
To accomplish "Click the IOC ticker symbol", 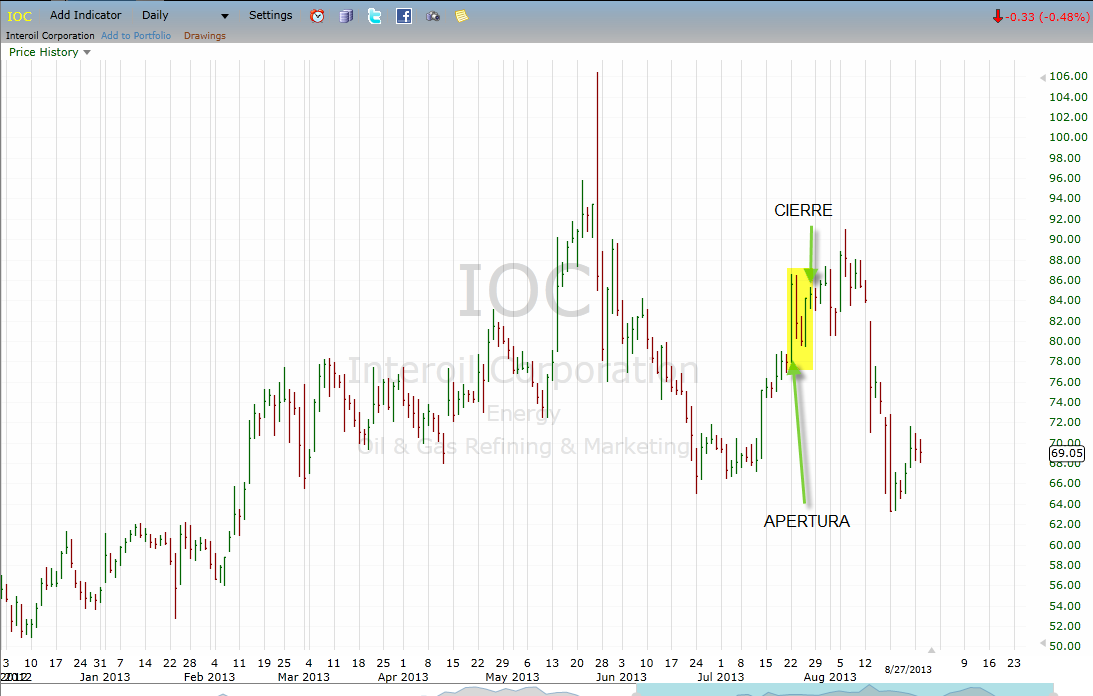I will click(x=20, y=16).
